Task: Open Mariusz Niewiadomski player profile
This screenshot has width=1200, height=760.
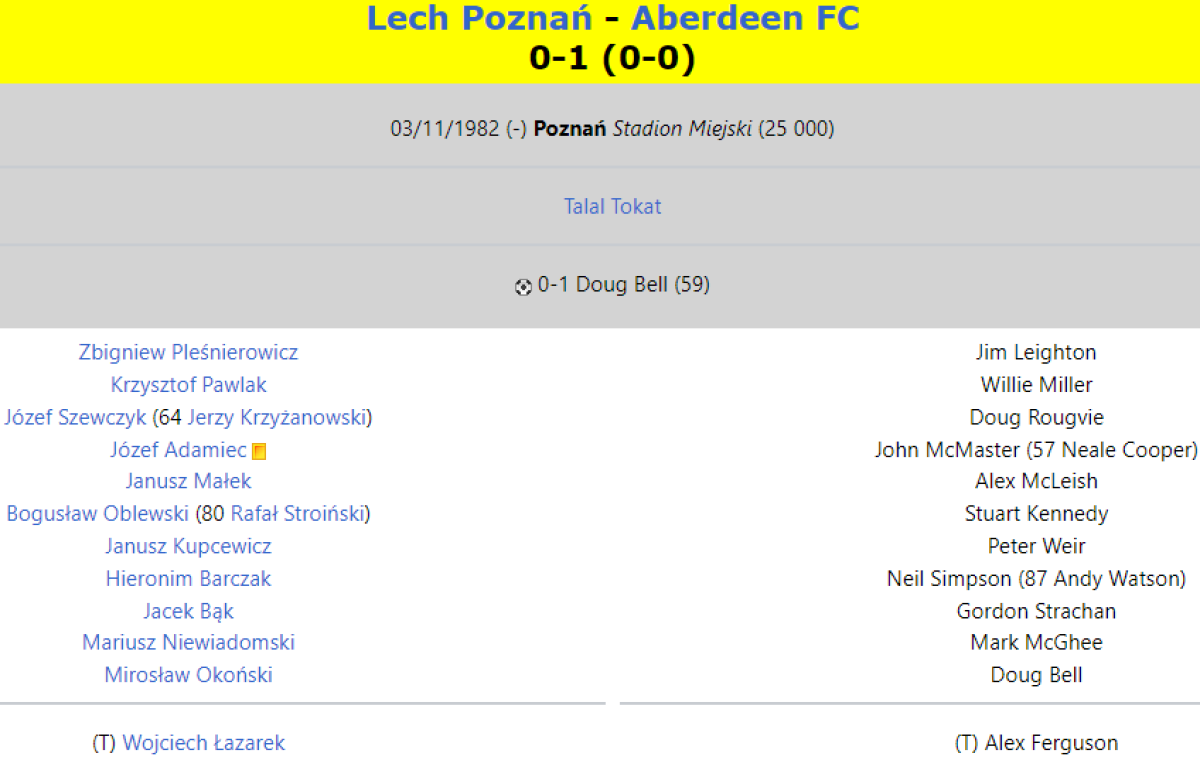Action: tap(188, 643)
